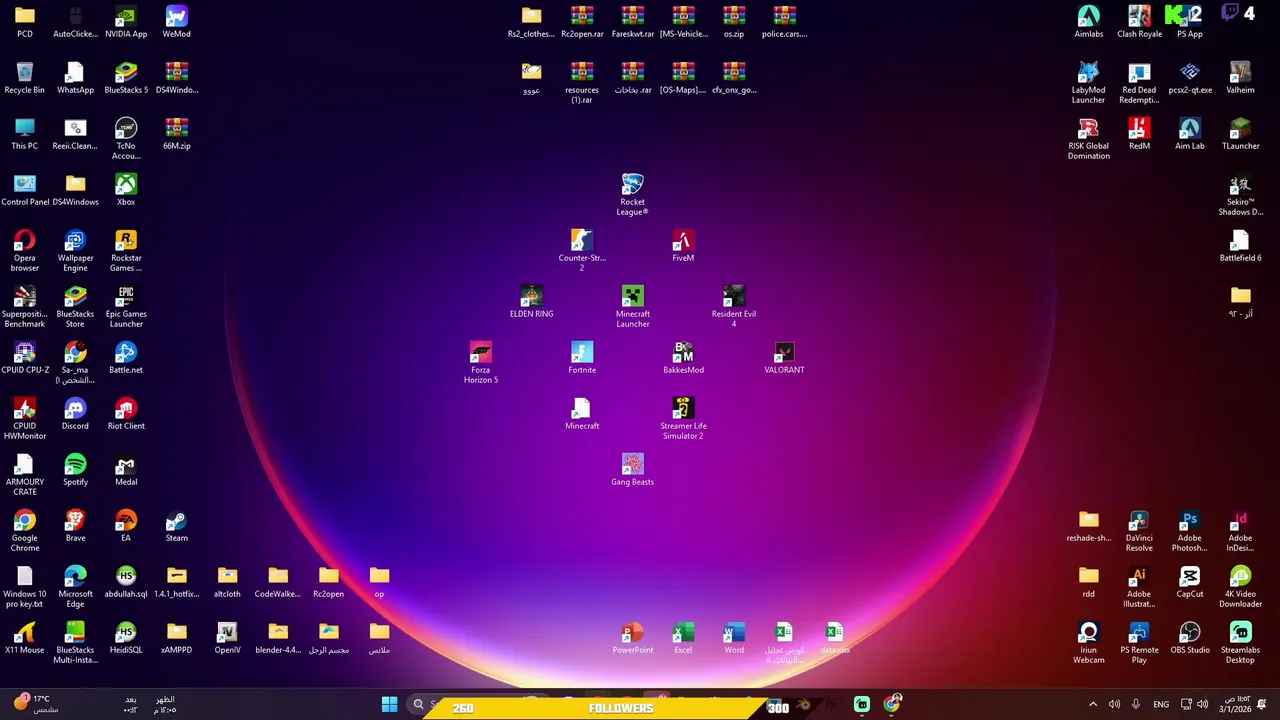Screen dimensions: 1280x720
Task: Open the Spotify shortcut
Action: (x=75, y=470)
